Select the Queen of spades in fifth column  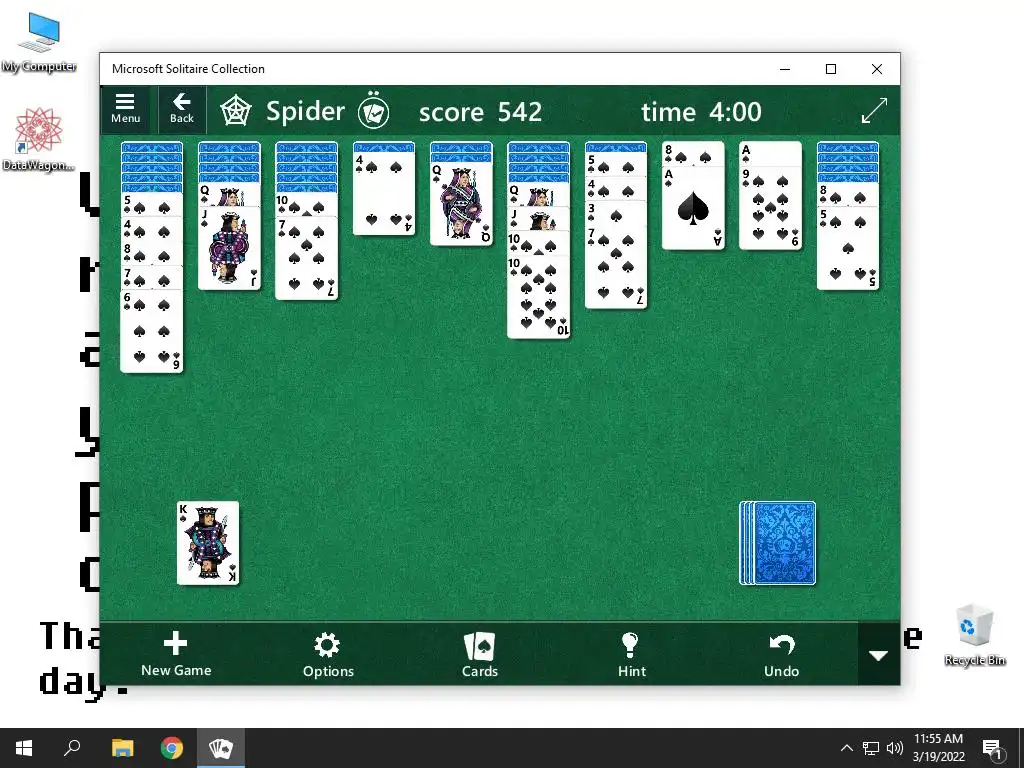pos(461,204)
